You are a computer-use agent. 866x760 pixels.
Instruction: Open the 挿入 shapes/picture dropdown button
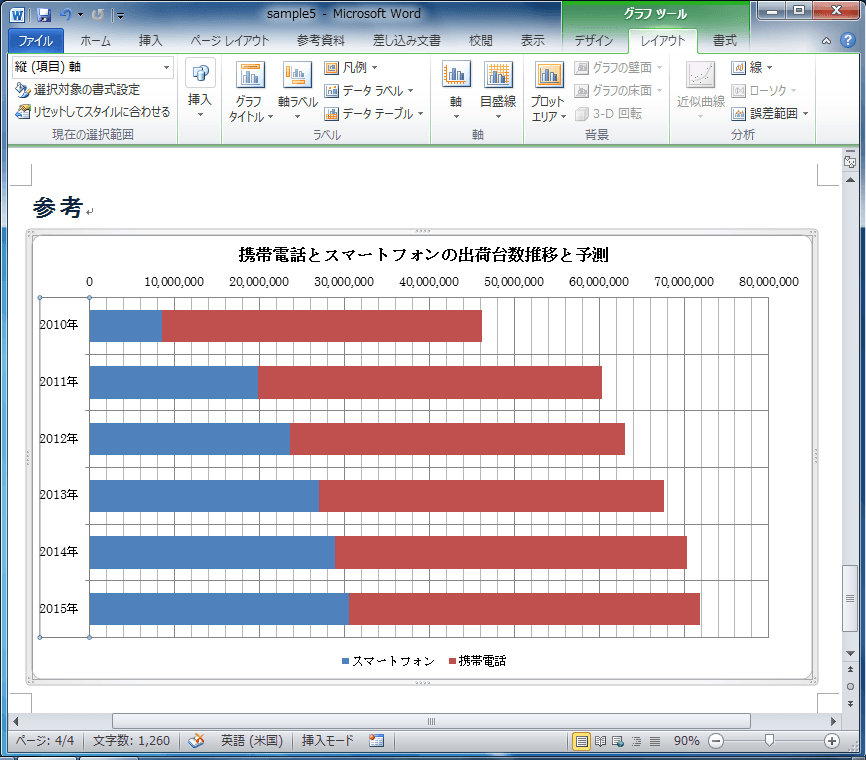[200, 89]
